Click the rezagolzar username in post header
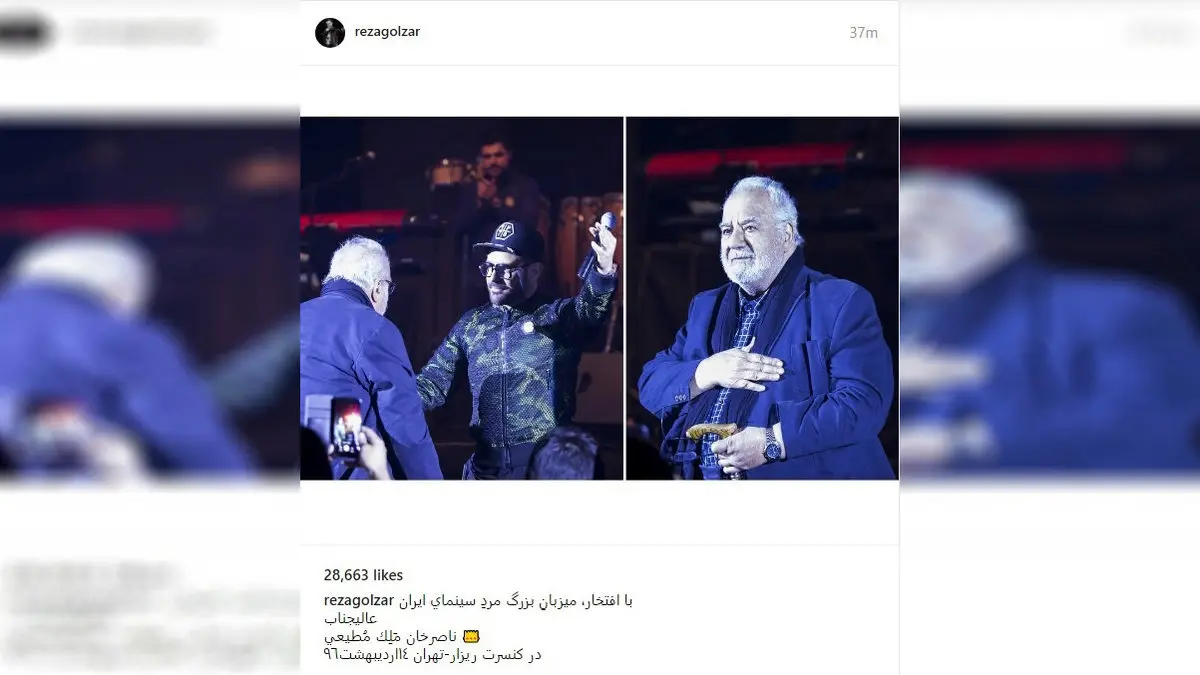This screenshot has width=1200, height=675. click(x=387, y=31)
